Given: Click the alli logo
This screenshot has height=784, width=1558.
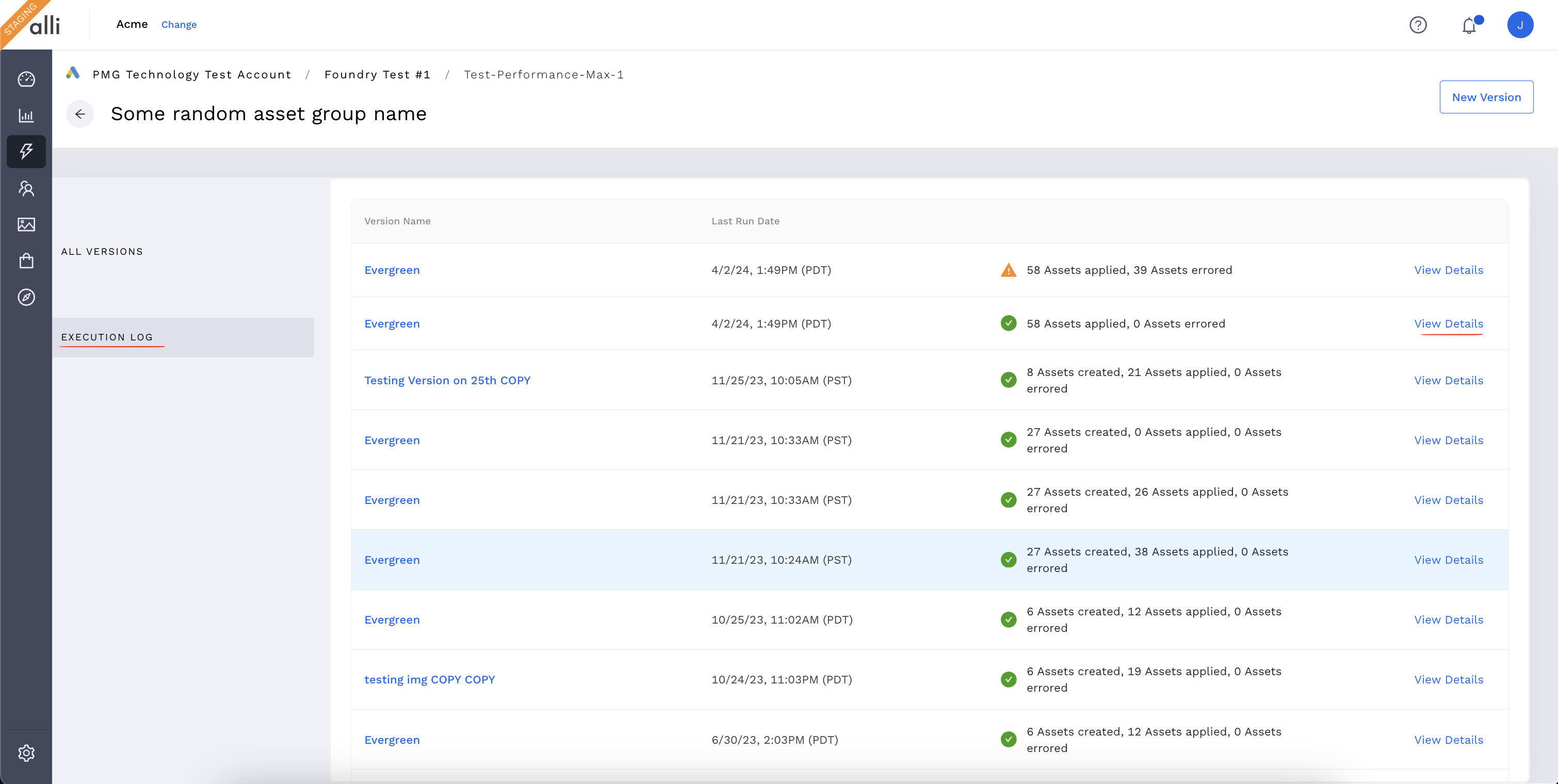Looking at the screenshot, I should click(44, 25).
